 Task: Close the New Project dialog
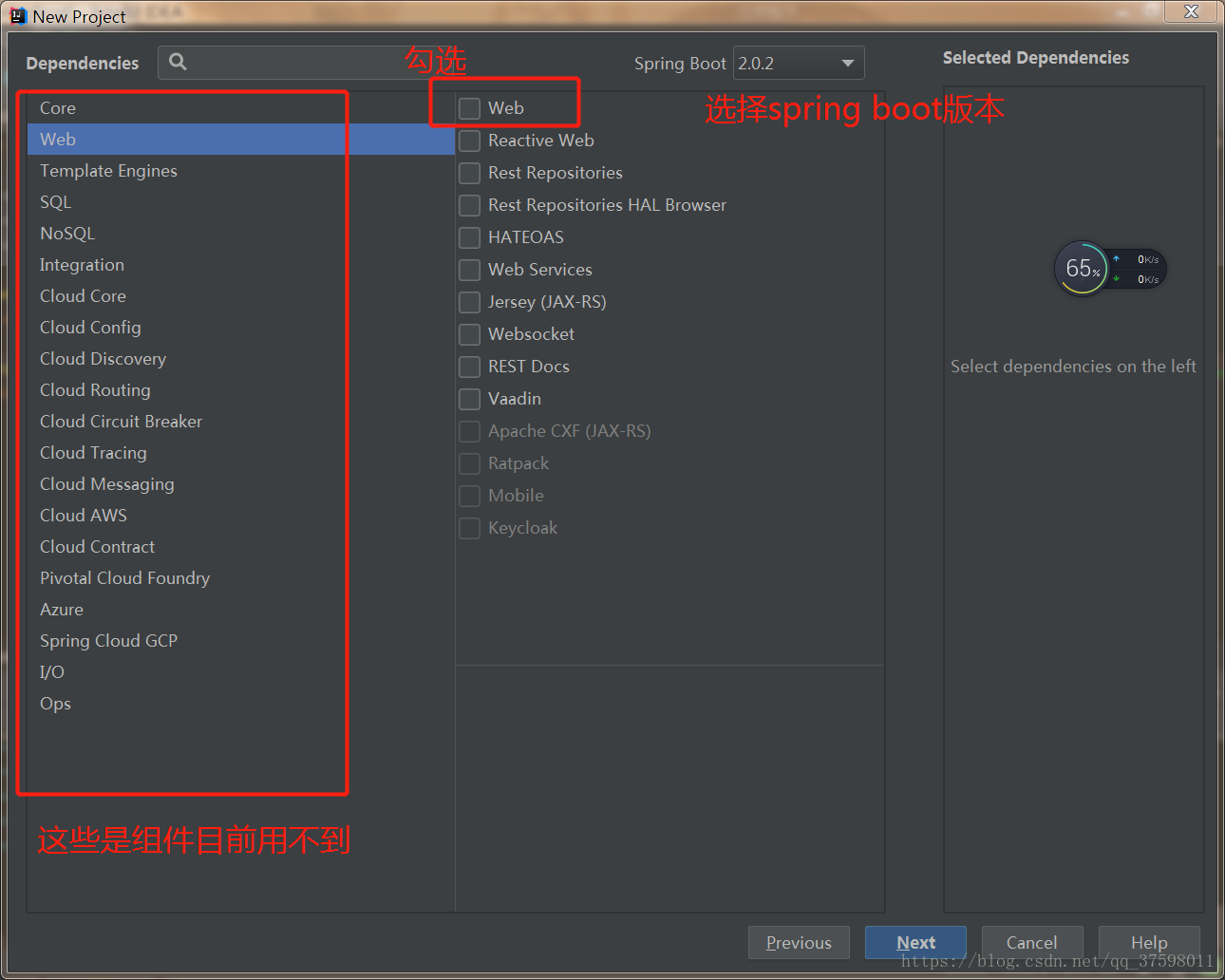tap(1192, 11)
